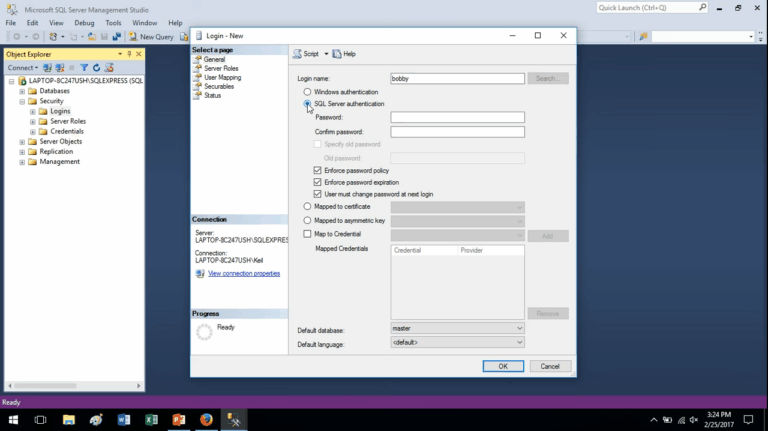Open Help in the Login dialog toolbar
The width and height of the screenshot is (768, 431).
click(x=344, y=54)
